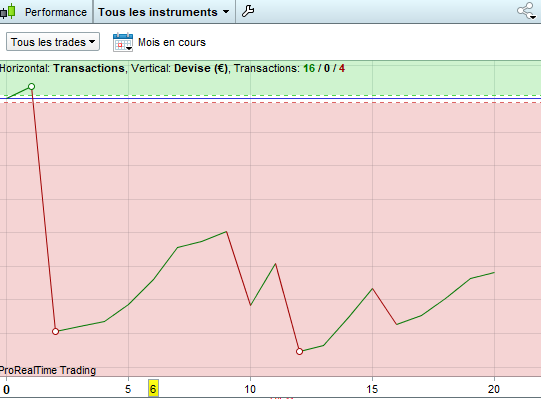This screenshot has height=399, width=541.
Task: Open the Performance tab
Action: (x=56, y=12)
